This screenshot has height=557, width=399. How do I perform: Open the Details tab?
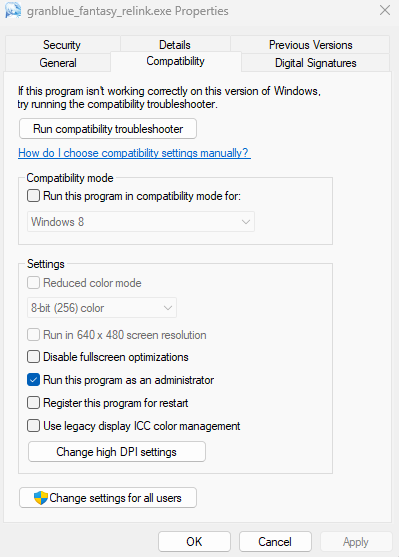[175, 45]
